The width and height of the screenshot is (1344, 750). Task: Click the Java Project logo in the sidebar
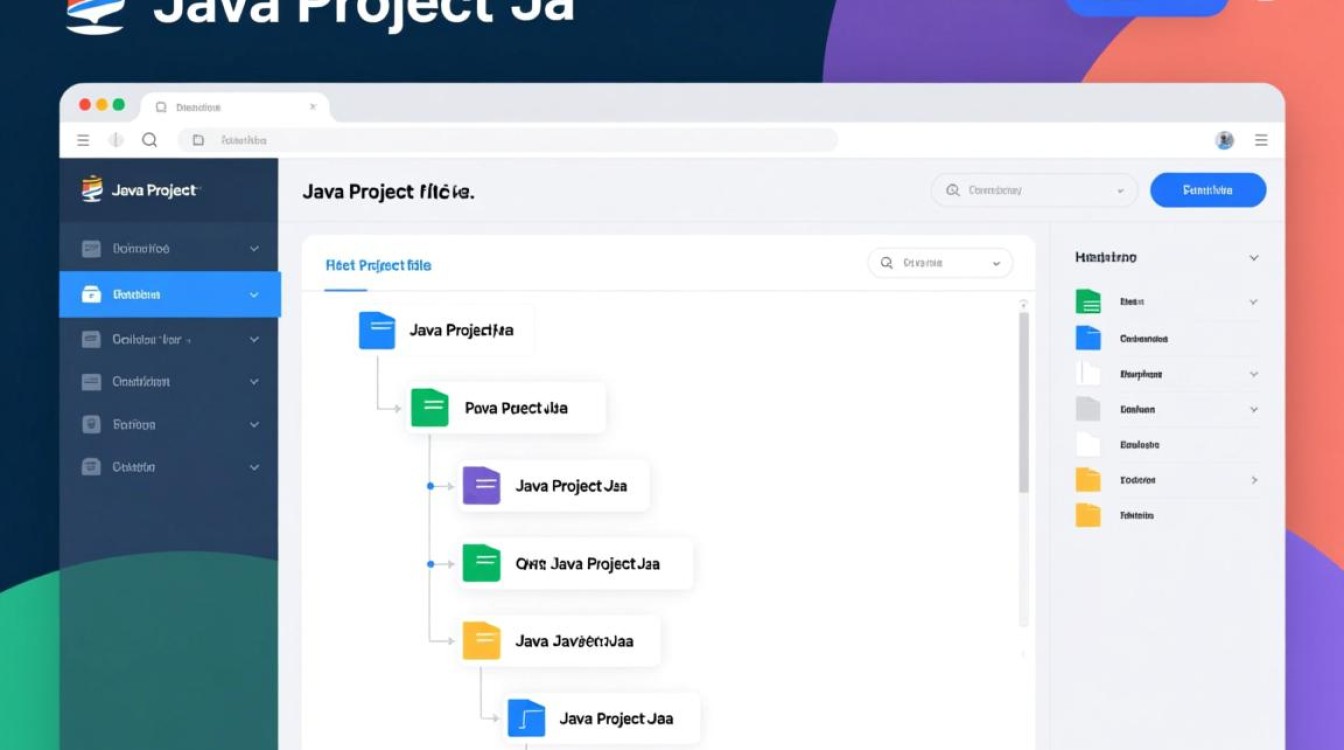[88, 186]
